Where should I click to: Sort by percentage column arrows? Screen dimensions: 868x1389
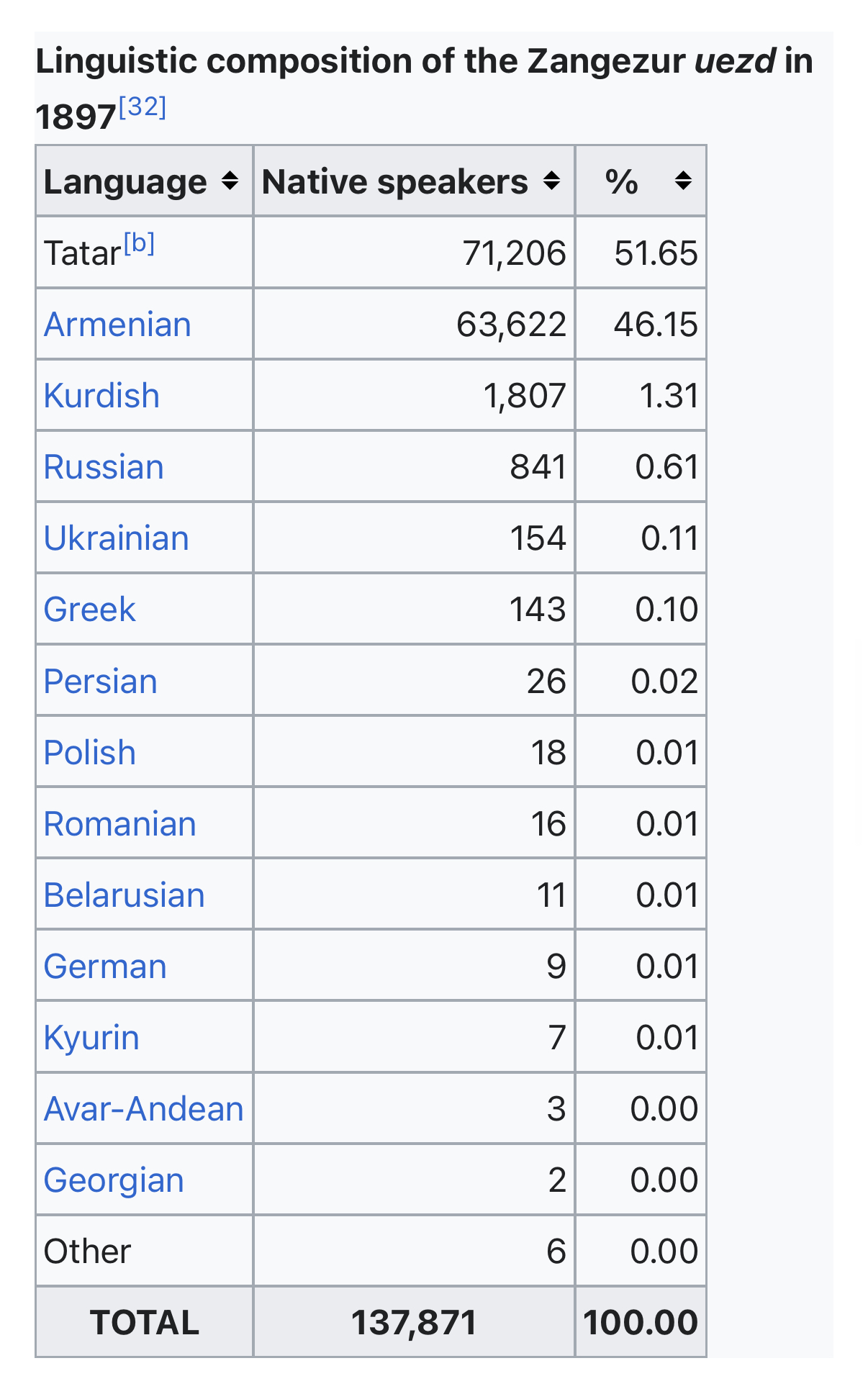pyautogui.click(x=683, y=181)
